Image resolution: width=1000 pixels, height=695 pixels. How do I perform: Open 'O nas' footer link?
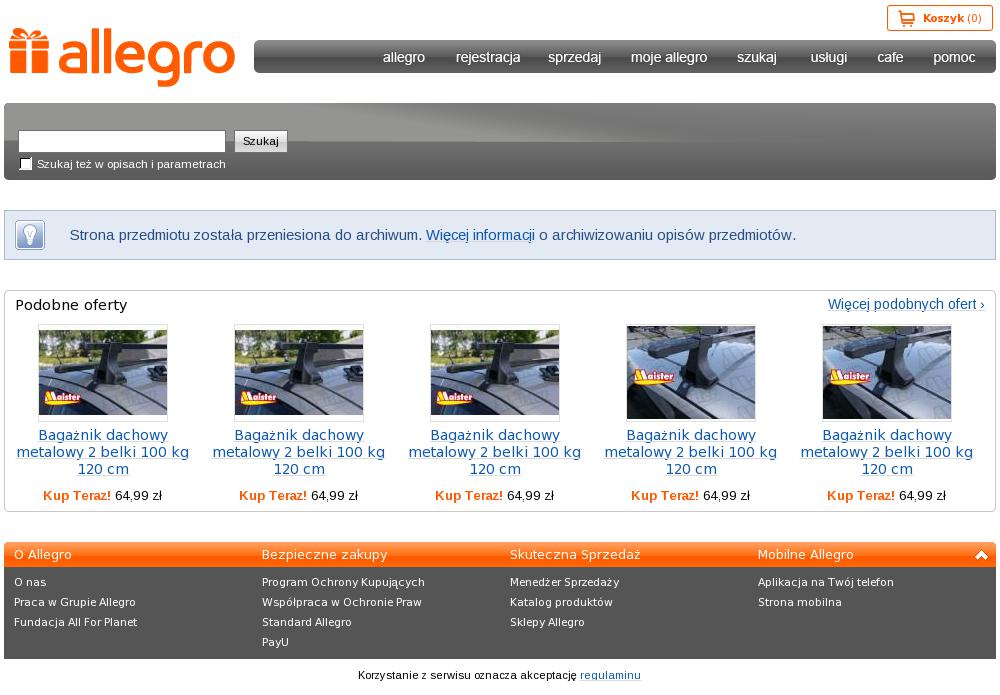tap(30, 582)
